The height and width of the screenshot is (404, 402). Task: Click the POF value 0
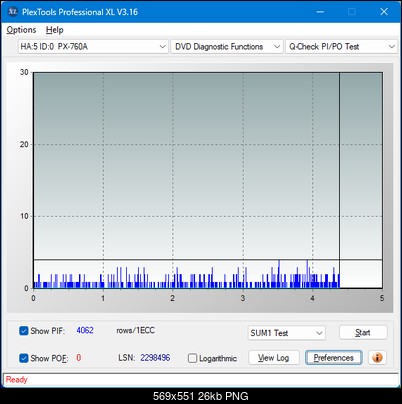click(79, 358)
